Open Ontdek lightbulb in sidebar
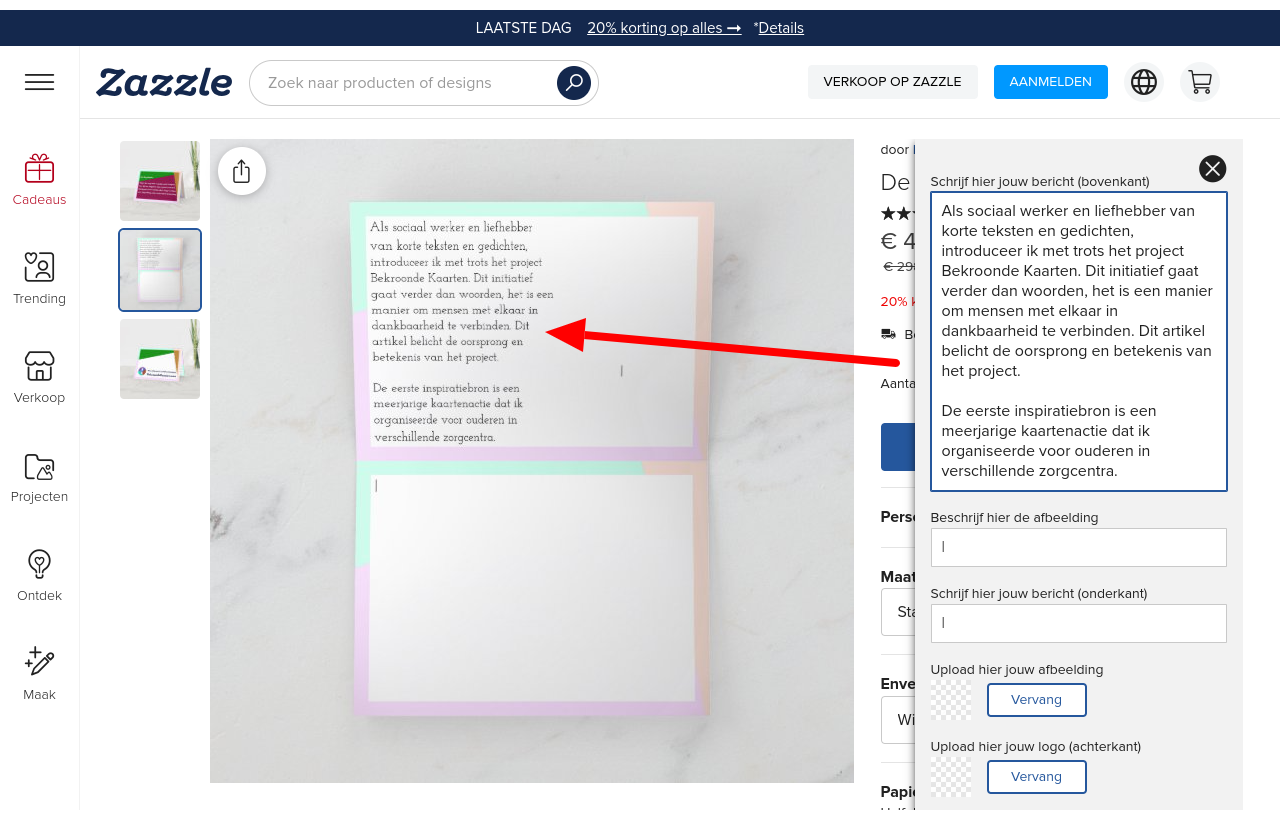The image size is (1280, 820). [x=39, y=575]
